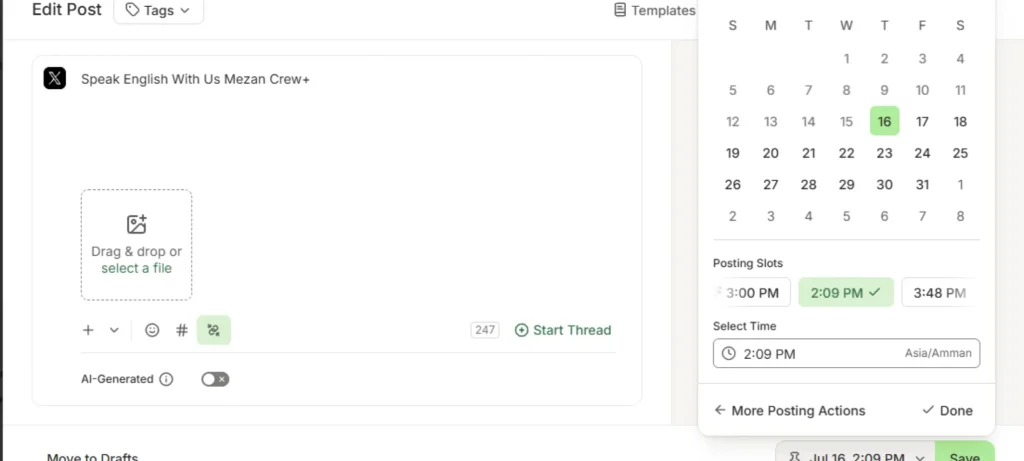
Task: Pick date 24 in the calendar
Action: (922, 153)
